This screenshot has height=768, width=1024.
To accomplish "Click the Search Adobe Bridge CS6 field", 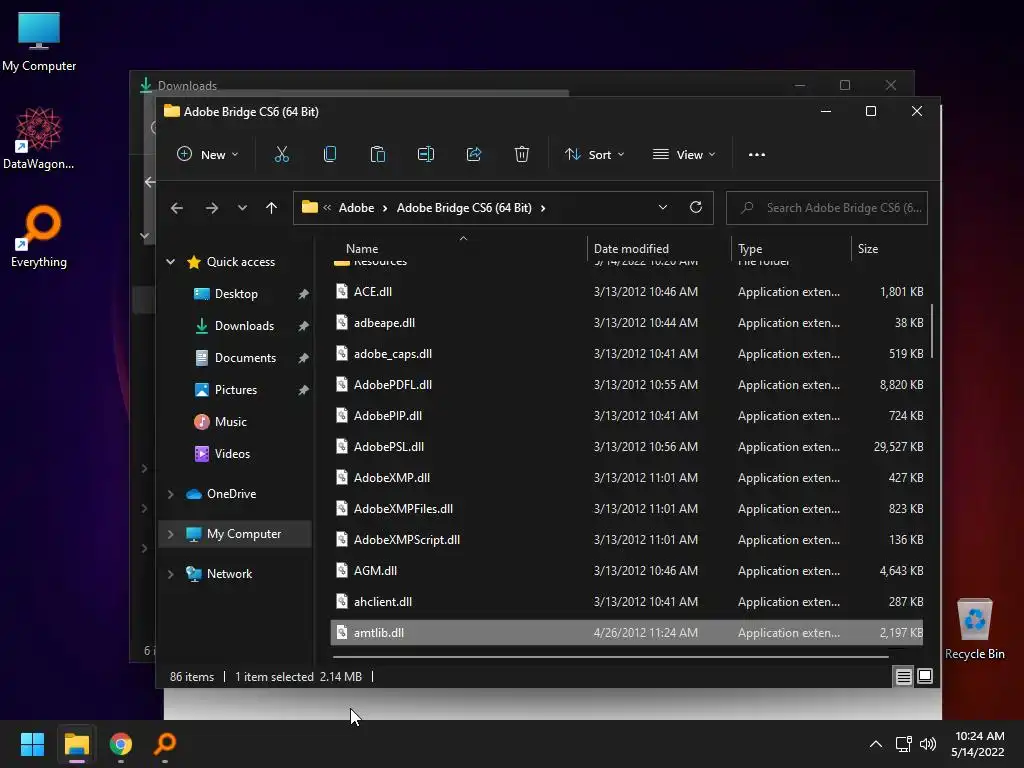I will point(827,208).
